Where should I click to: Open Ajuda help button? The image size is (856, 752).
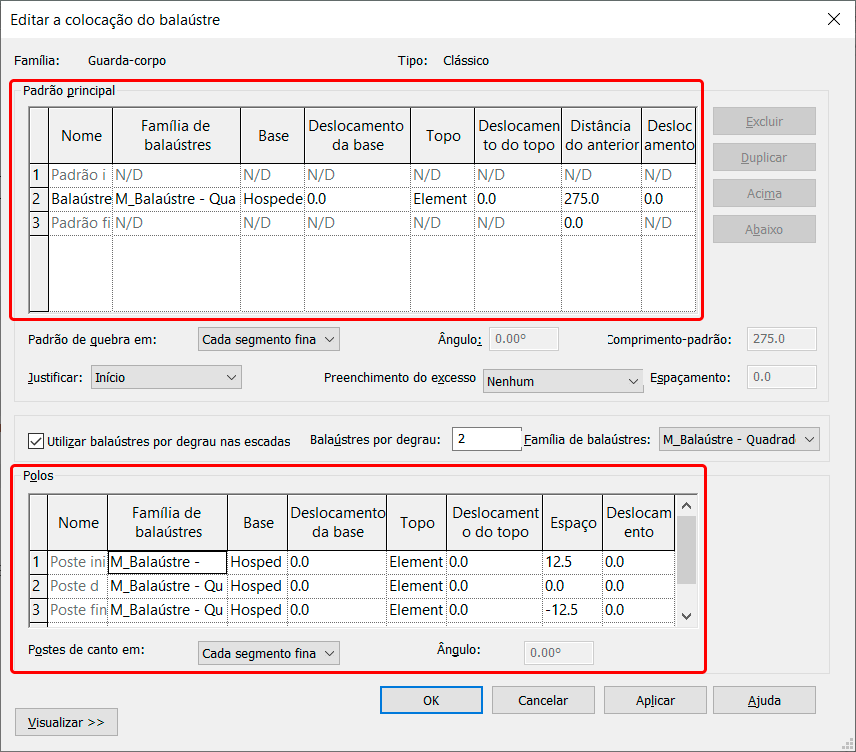tap(764, 700)
